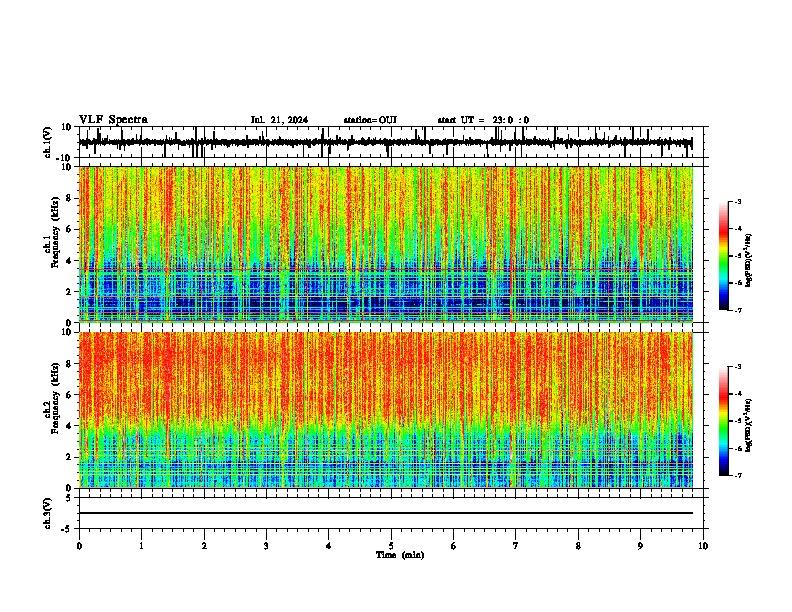Click time axis tick label "8"
This screenshot has width=792, height=612.
578,546
